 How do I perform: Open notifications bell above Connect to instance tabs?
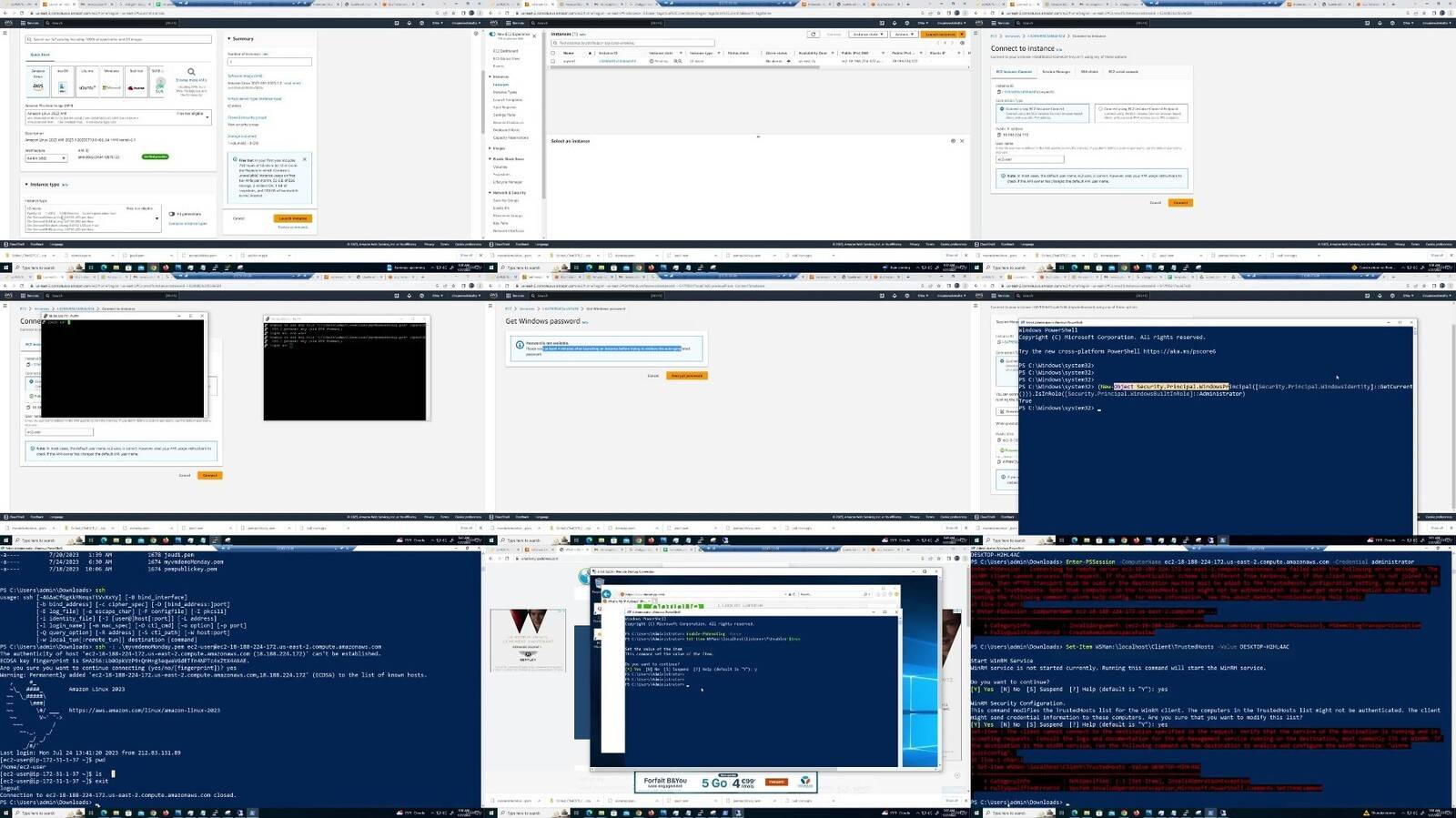point(1379,23)
